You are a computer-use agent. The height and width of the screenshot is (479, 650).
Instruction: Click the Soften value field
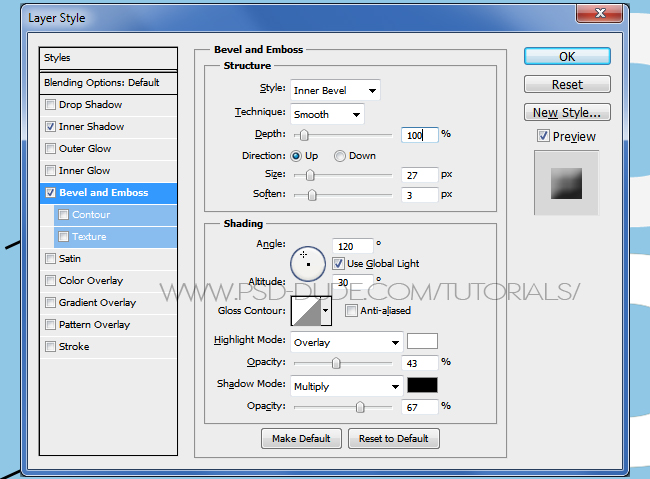click(x=420, y=195)
